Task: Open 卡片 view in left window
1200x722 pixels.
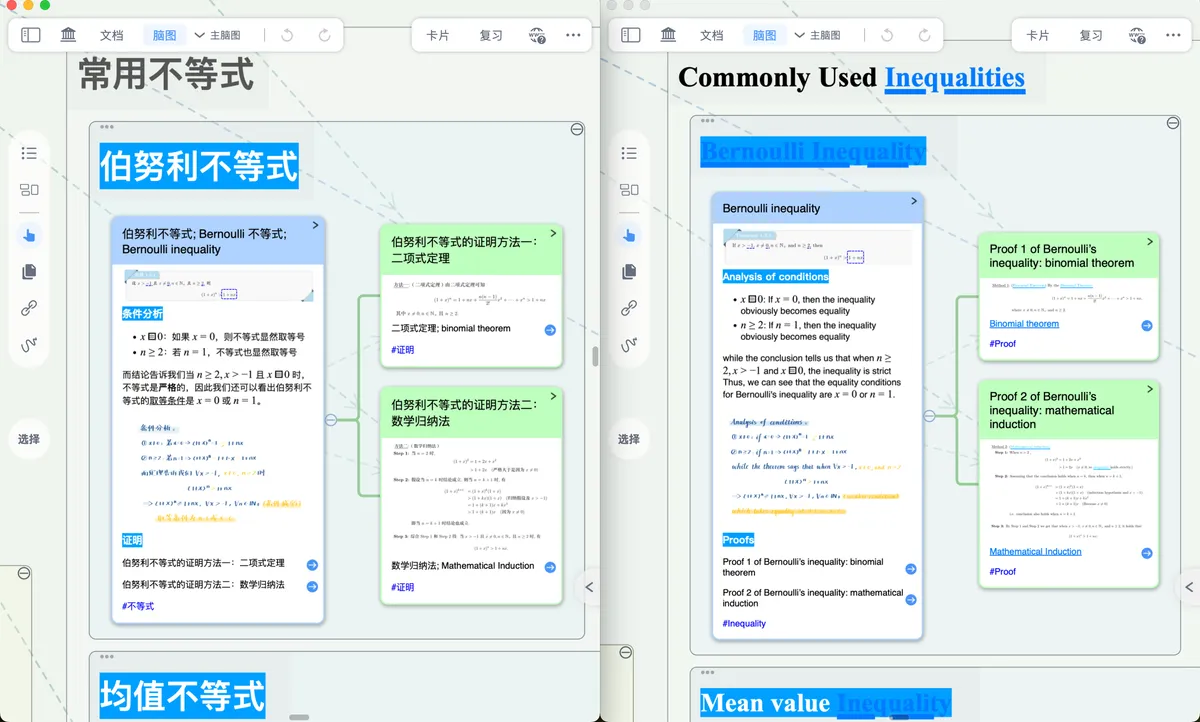Action: pyautogui.click(x=438, y=35)
